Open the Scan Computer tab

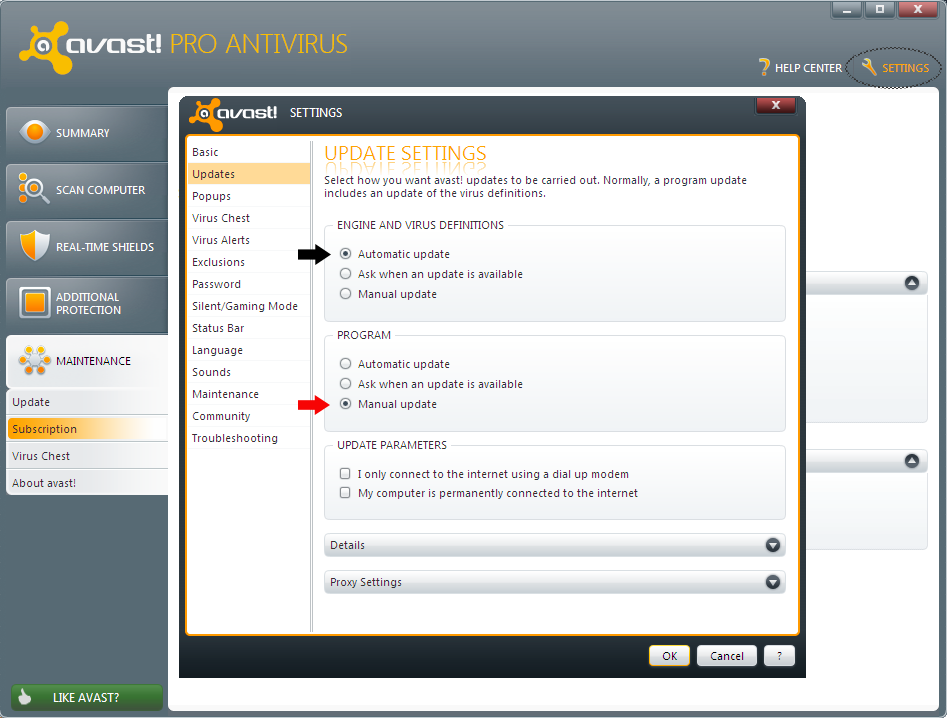pyautogui.click(x=87, y=190)
